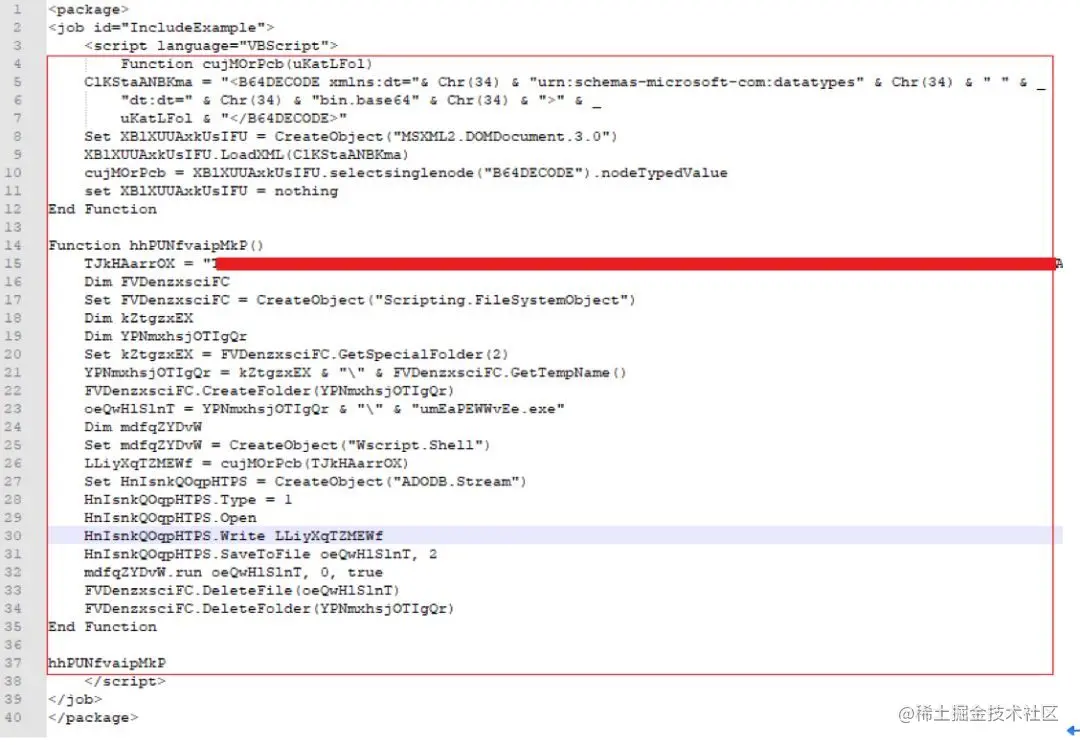Screen dimensions: 1080x745
Task: Click the '"umEaPEWWvEe.exe"' assignment line
Action: 324,409
